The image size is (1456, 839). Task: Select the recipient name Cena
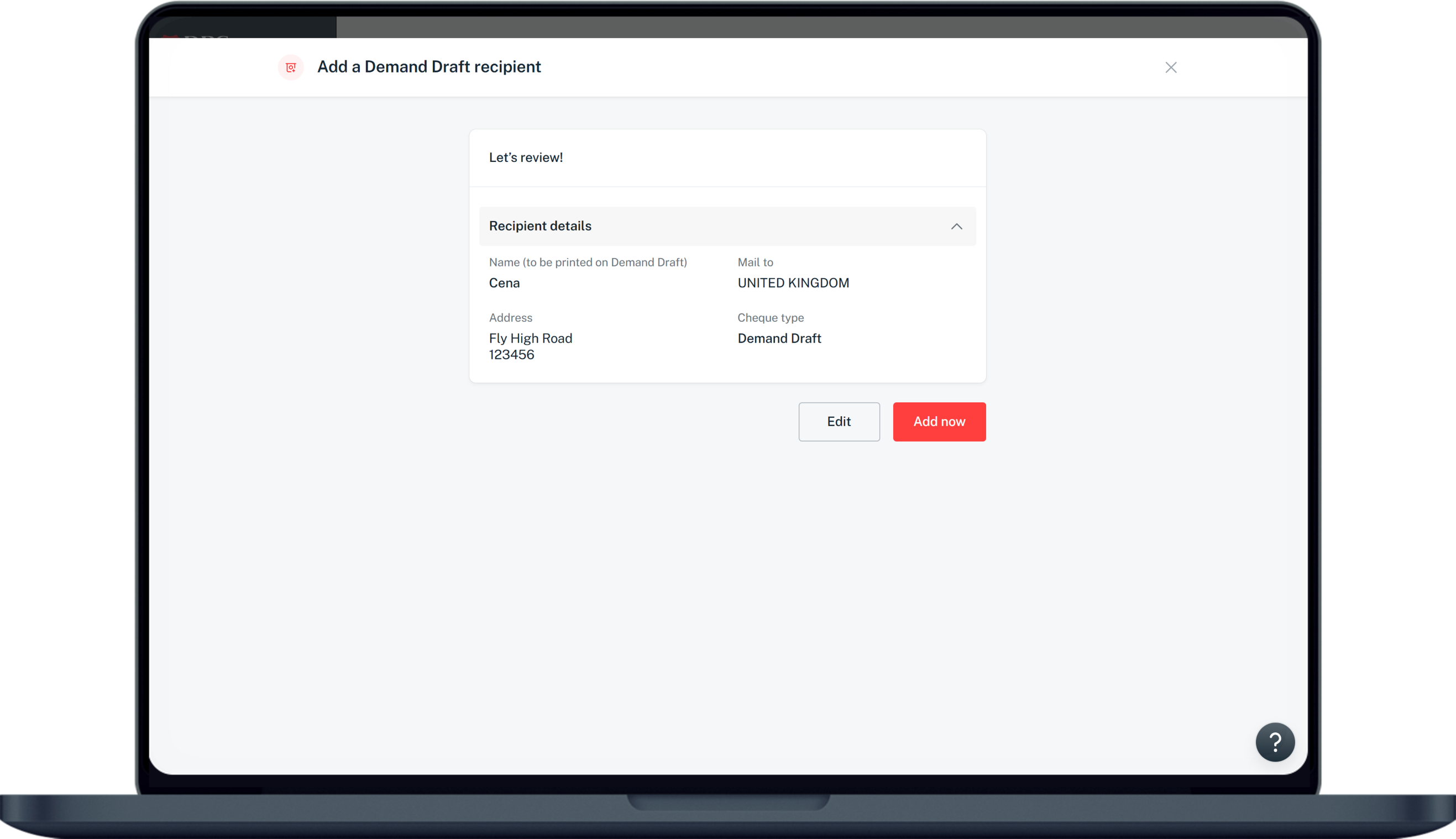[x=504, y=283]
